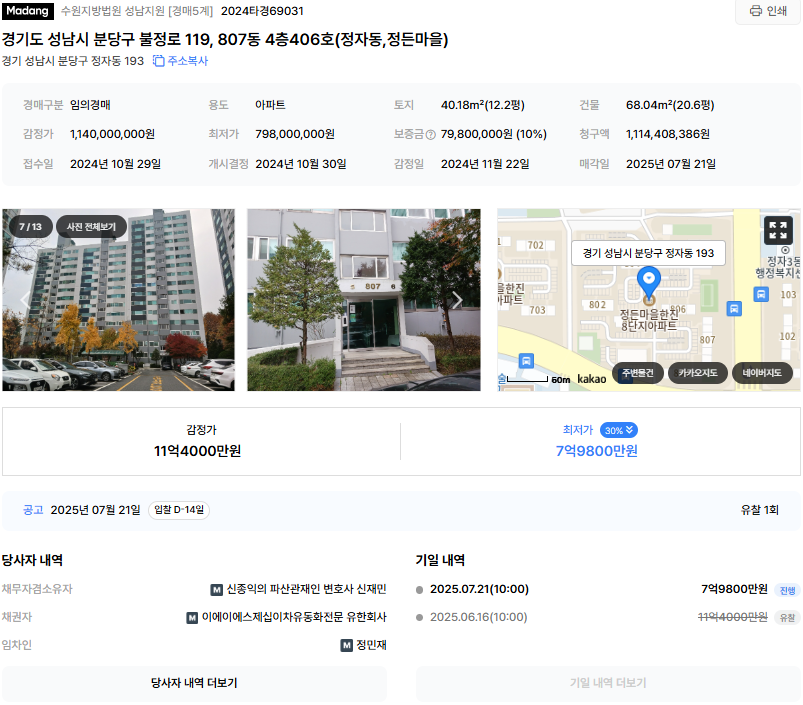This screenshot has height=705, width=803.
Task: Click the Madang logo badge
Action: click(28, 11)
